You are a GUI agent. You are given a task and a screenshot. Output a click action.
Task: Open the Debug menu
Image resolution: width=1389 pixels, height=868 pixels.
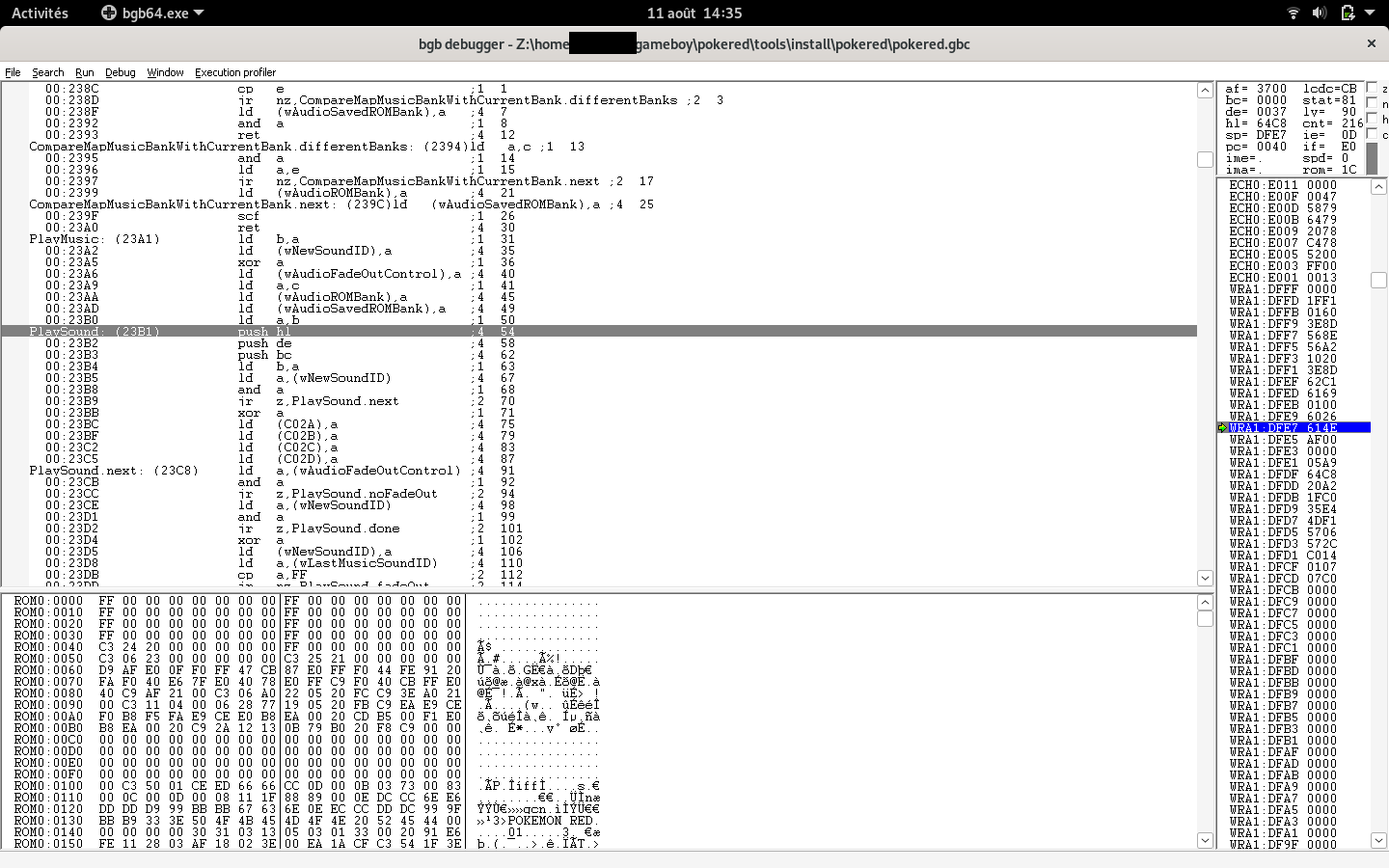pyautogui.click(x=120, y=71)
